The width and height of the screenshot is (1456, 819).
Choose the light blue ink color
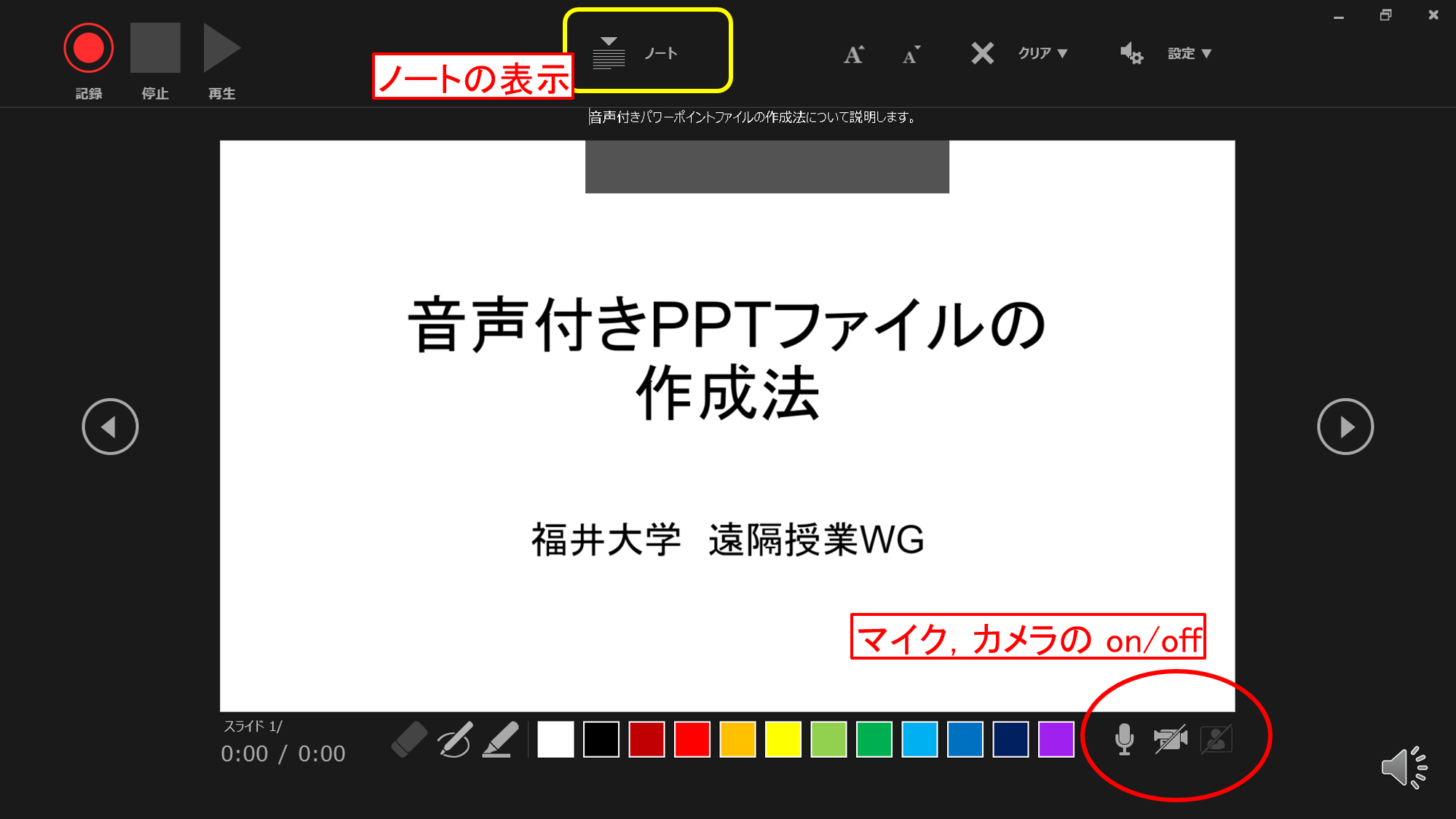(x=919, y=740)
